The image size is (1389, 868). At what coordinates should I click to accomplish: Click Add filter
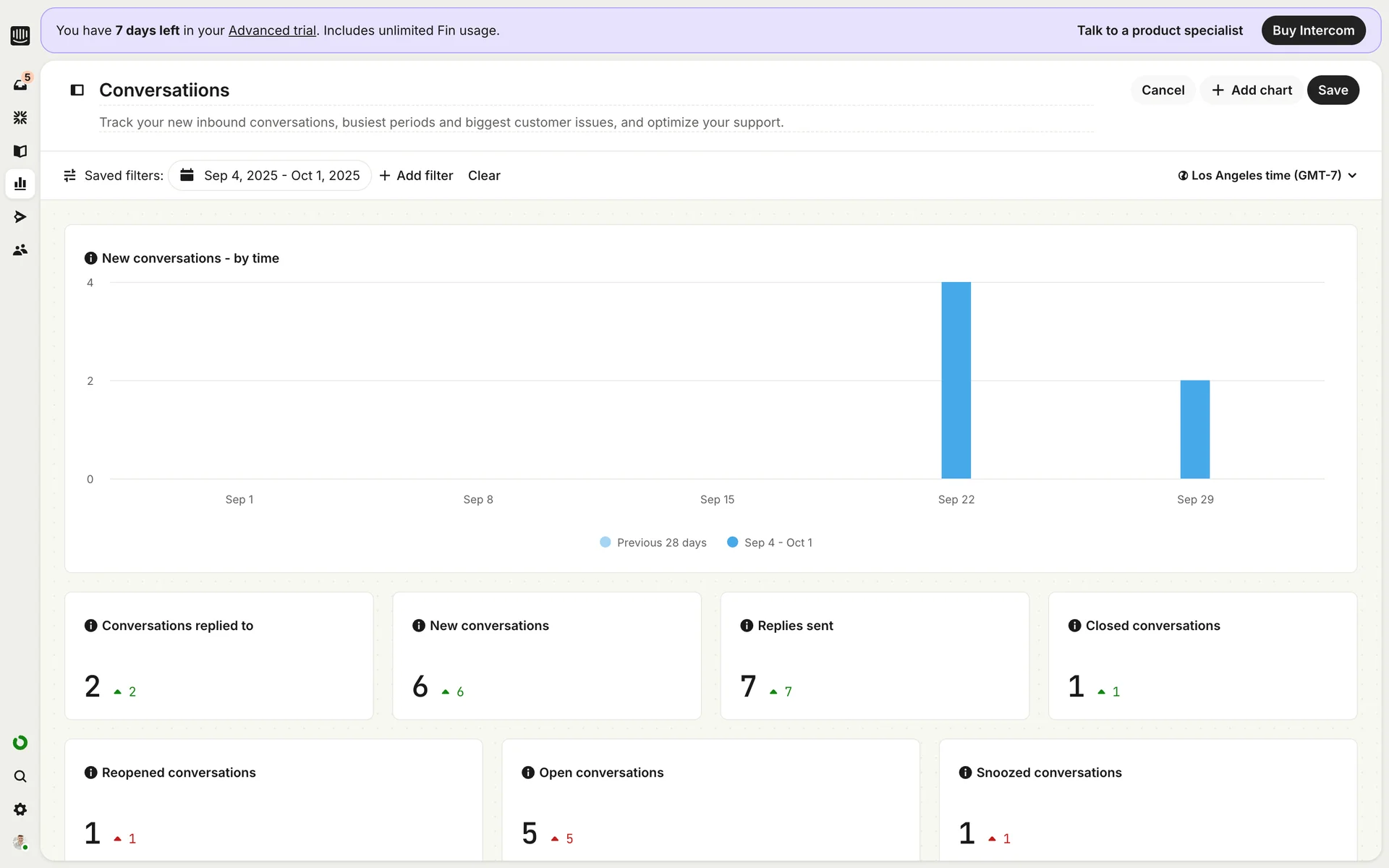(416, 176)
